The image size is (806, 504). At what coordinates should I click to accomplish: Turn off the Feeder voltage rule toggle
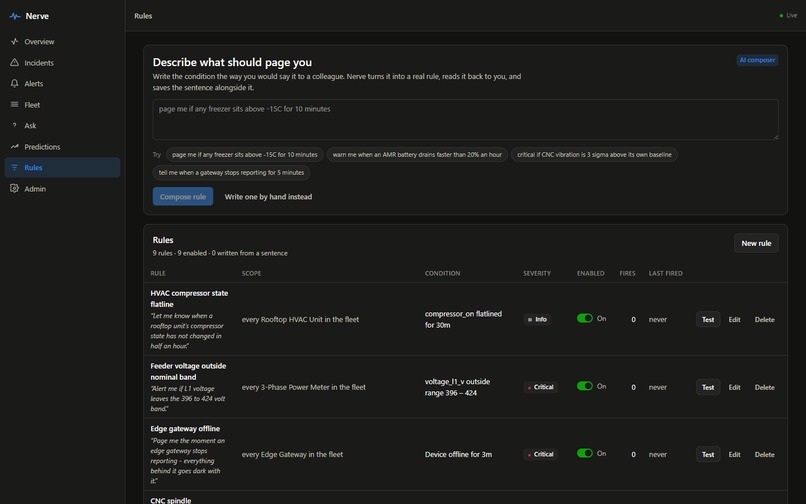coord(584,386)
